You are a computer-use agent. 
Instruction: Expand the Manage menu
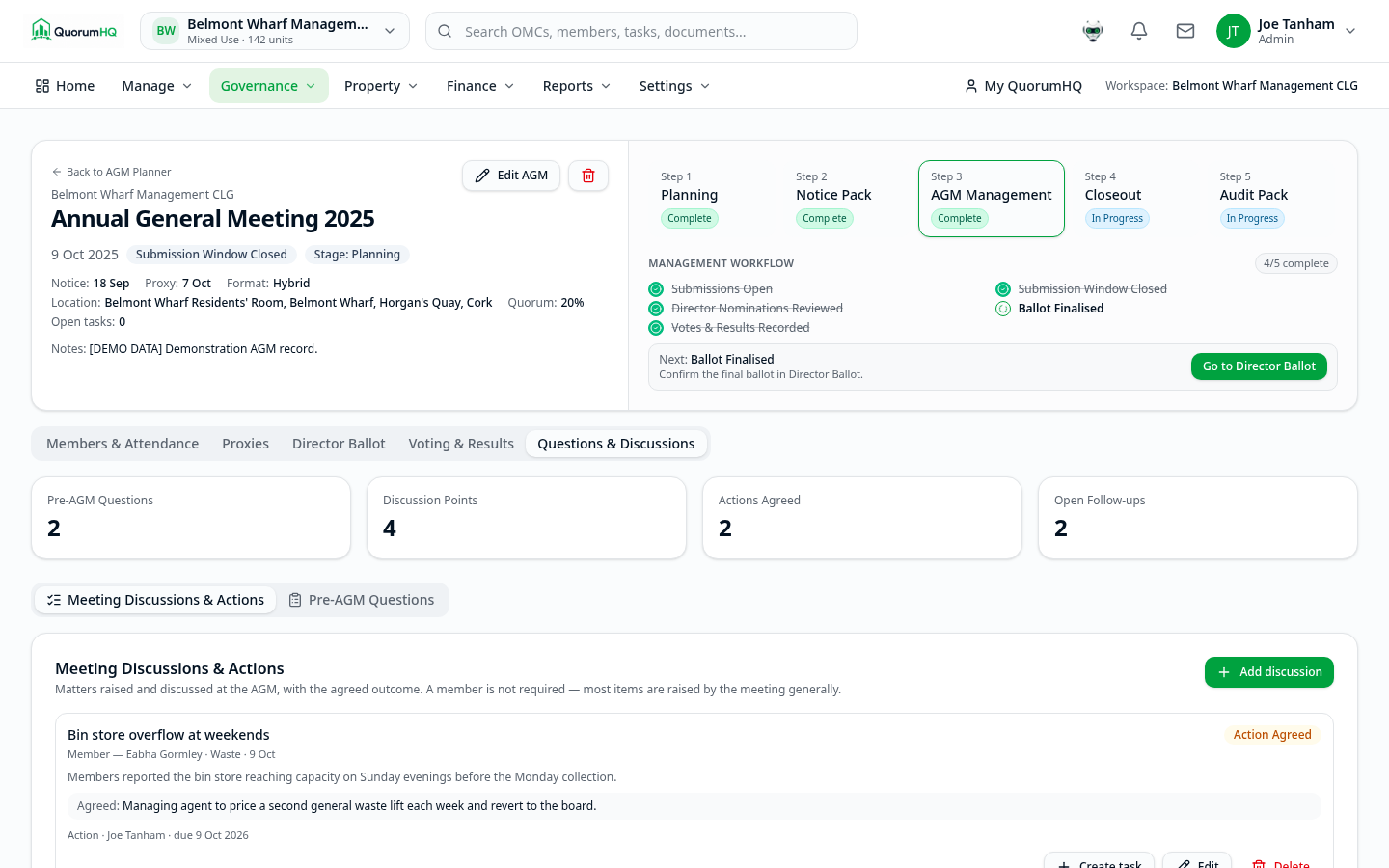(157, 86)
